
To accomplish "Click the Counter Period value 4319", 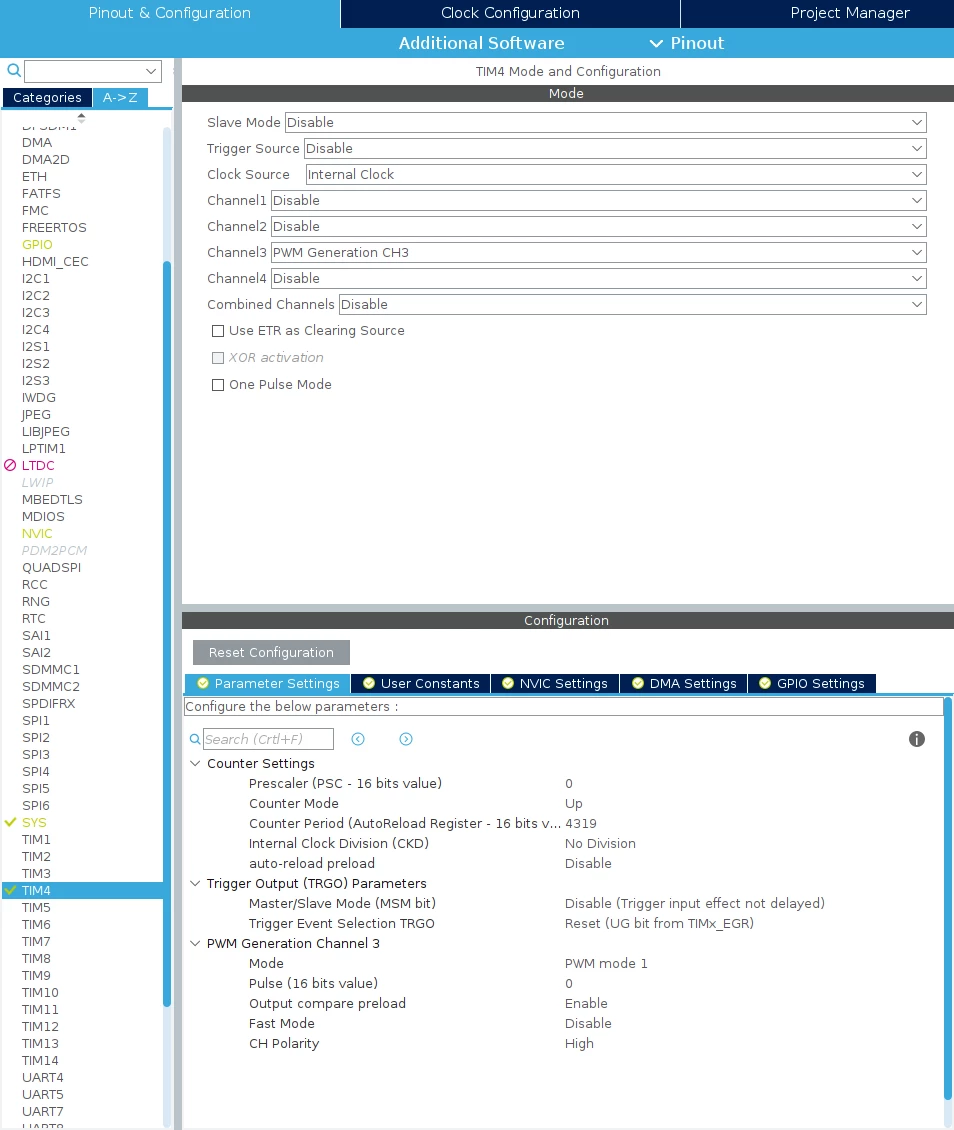I will pyautogui.click(x=581, y=823).
